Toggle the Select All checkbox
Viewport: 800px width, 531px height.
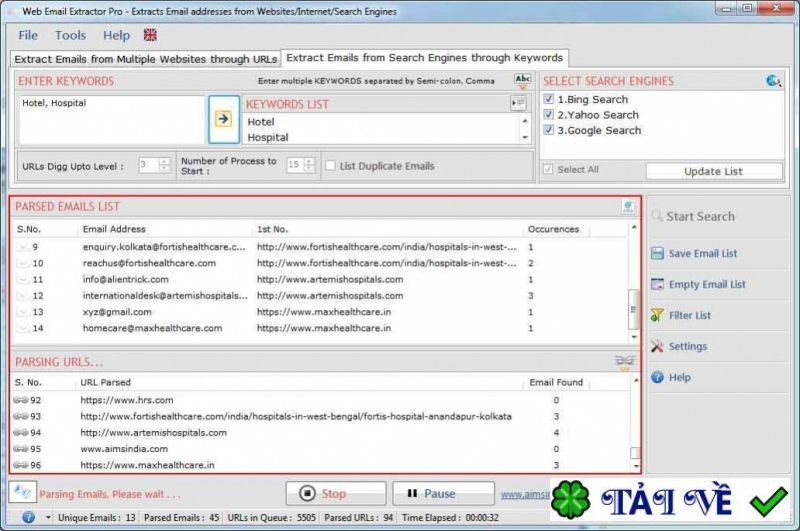click(548, 169)
